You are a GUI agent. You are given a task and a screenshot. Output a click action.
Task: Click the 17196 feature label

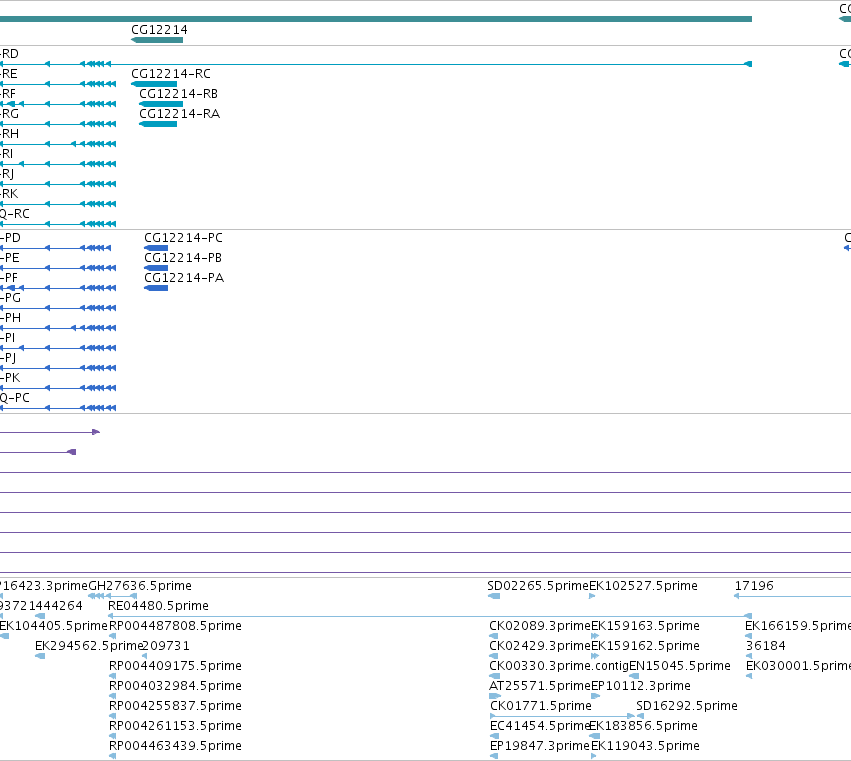(x=754, y=586)
